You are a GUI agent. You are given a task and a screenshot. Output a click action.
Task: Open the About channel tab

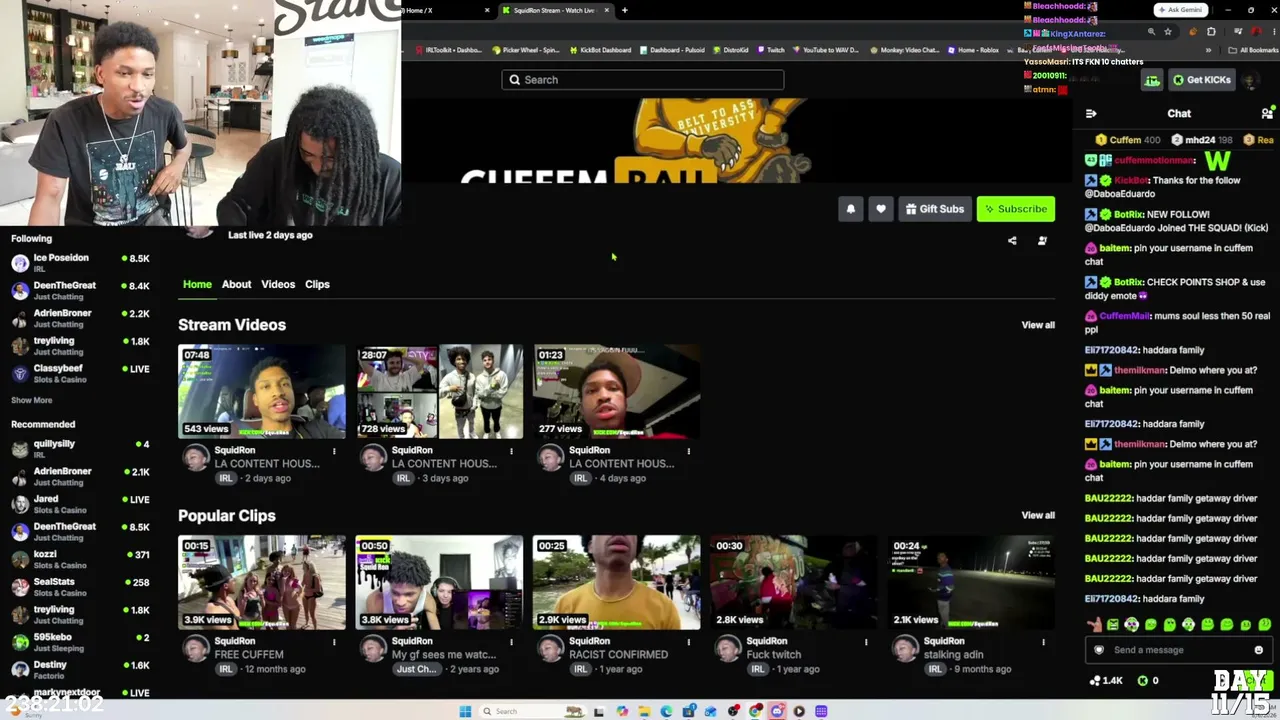[236, 284]
